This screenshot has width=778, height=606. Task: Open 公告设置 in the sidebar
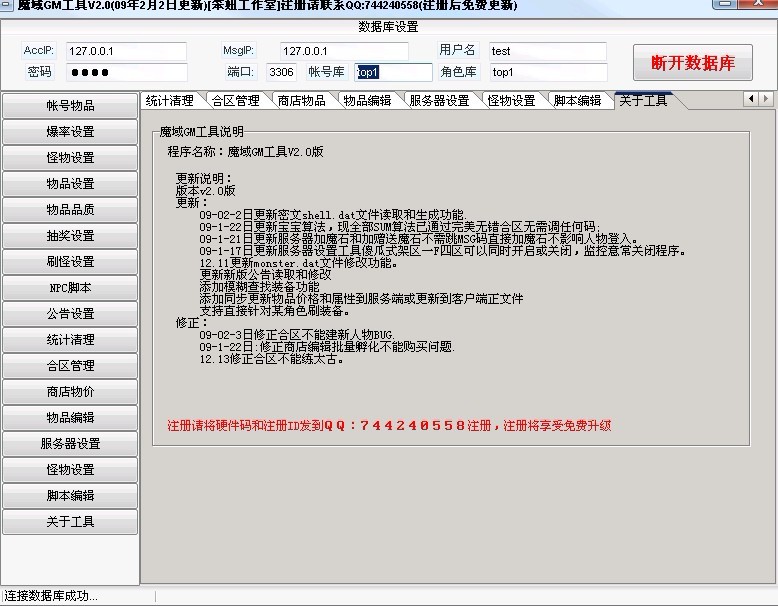70,314
